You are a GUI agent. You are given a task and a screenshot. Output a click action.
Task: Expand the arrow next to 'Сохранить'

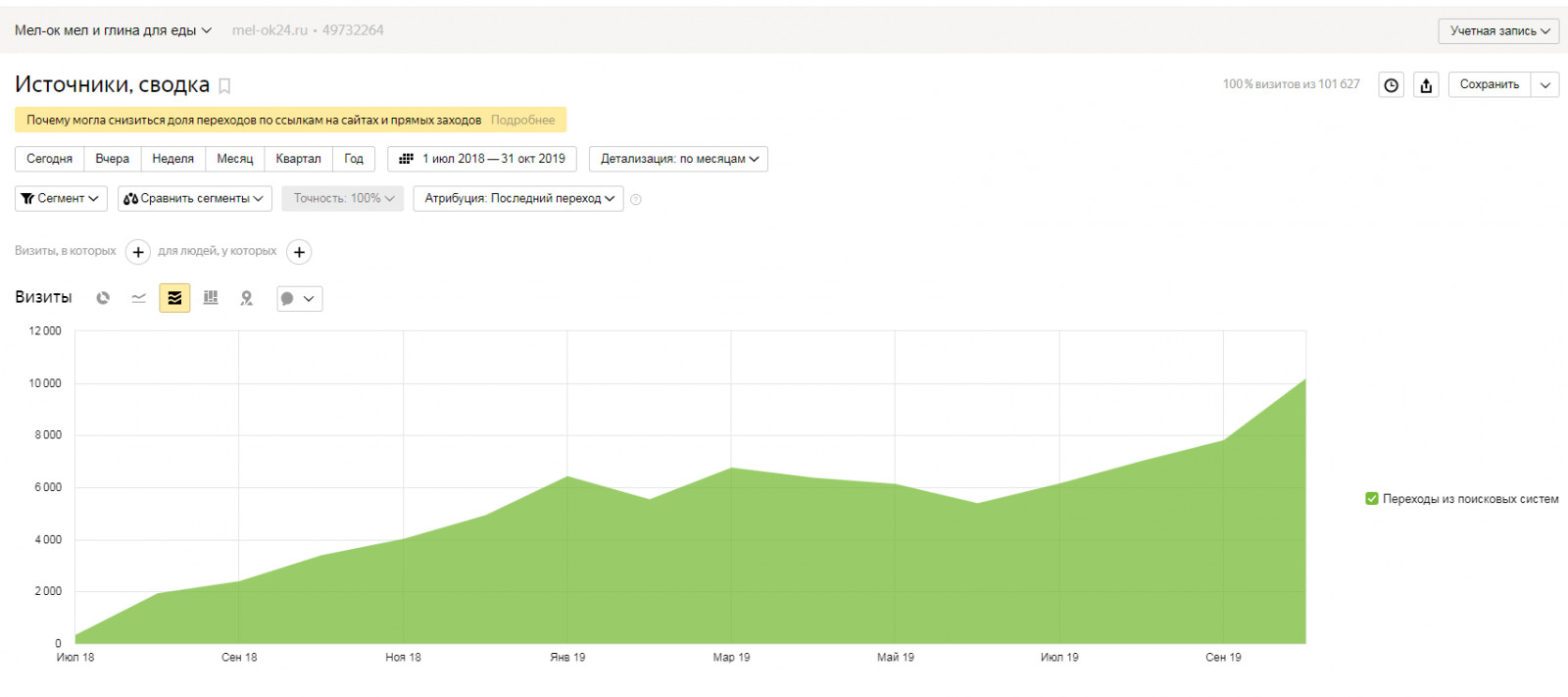point(1545,85)
